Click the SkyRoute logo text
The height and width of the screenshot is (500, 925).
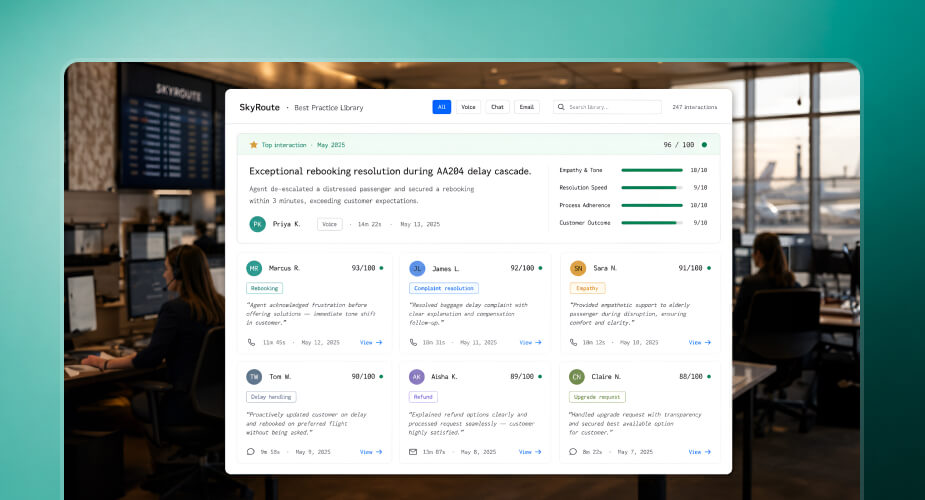(260, 107)
